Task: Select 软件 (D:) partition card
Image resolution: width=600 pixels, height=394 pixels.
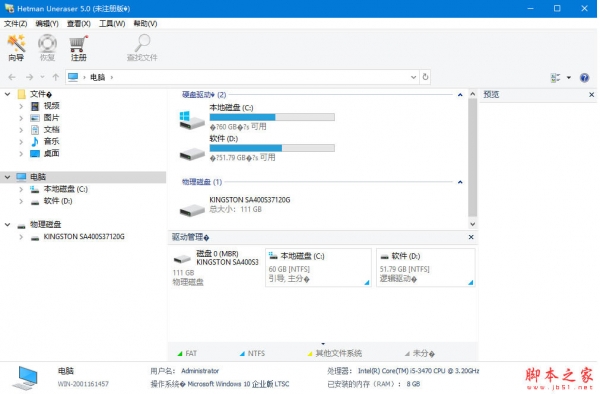Action: click(x=426, y=267)
